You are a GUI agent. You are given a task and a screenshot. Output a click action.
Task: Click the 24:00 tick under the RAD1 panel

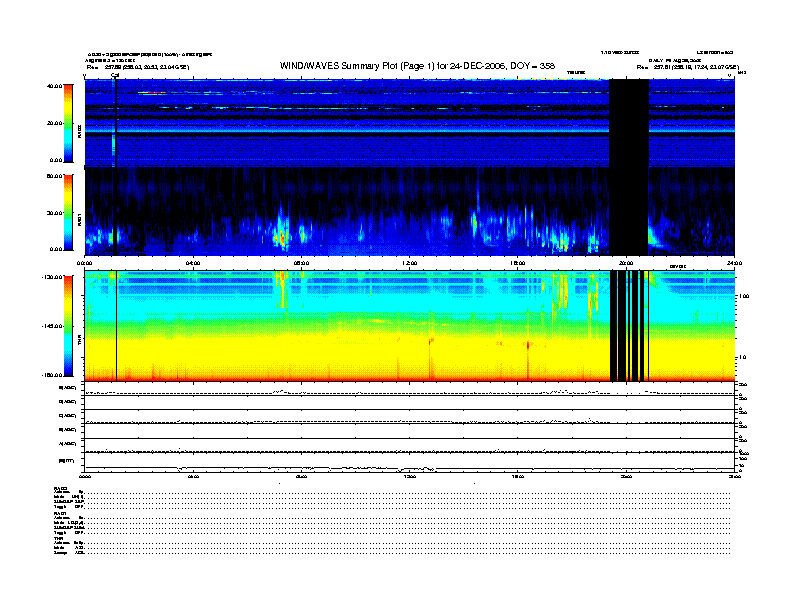pyautogui.click(x=734, y=263)
